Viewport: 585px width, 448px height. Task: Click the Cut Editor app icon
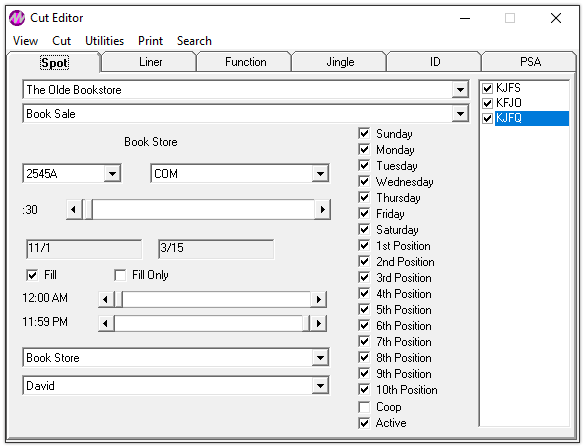(x=17, y=18)
